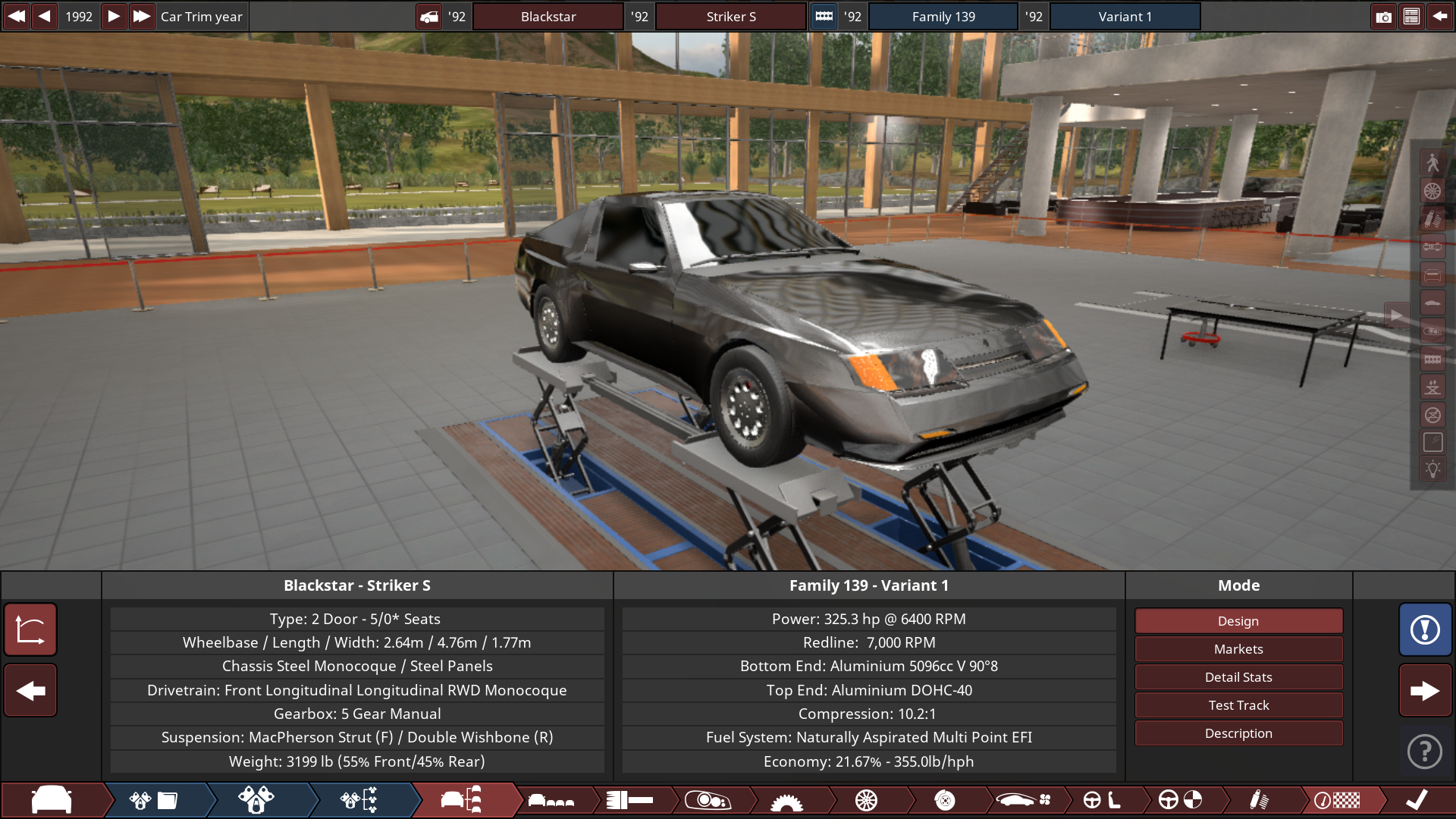Open the Striker S trim name field
This screenshot has width=1456, height=819.
pyautogui.click(x=730, y=16)
